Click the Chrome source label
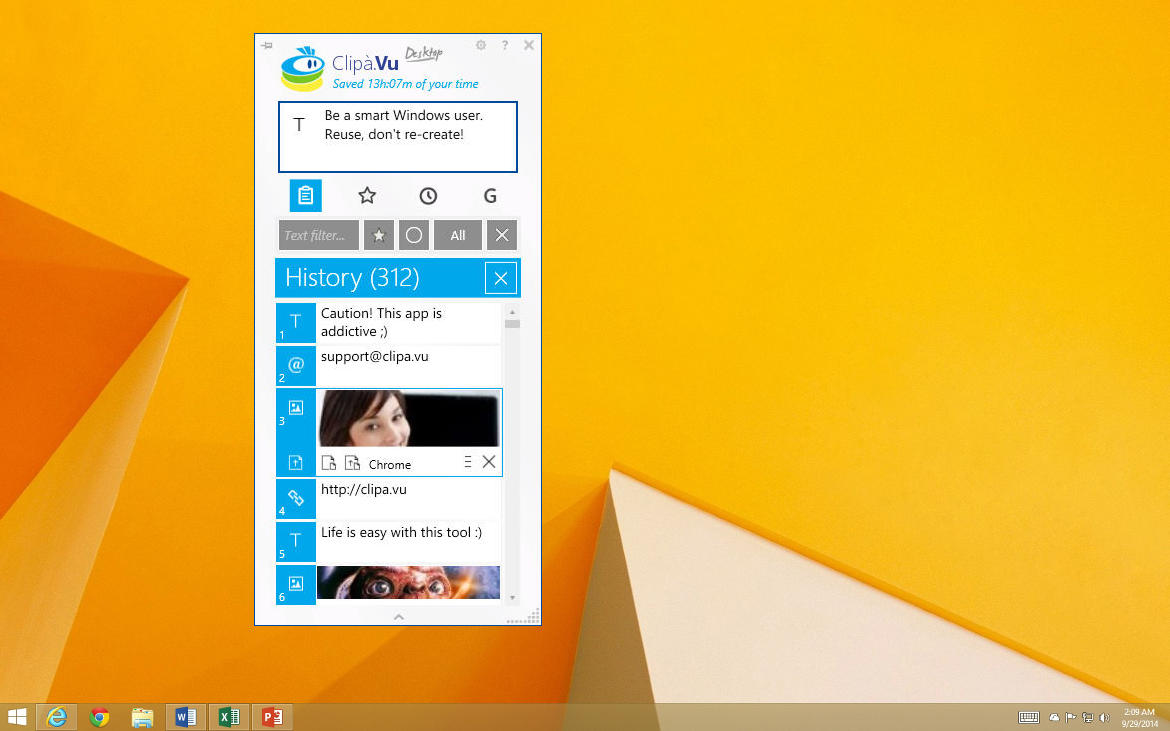This screenshot has height=731, width=1170. click(390, 464)
